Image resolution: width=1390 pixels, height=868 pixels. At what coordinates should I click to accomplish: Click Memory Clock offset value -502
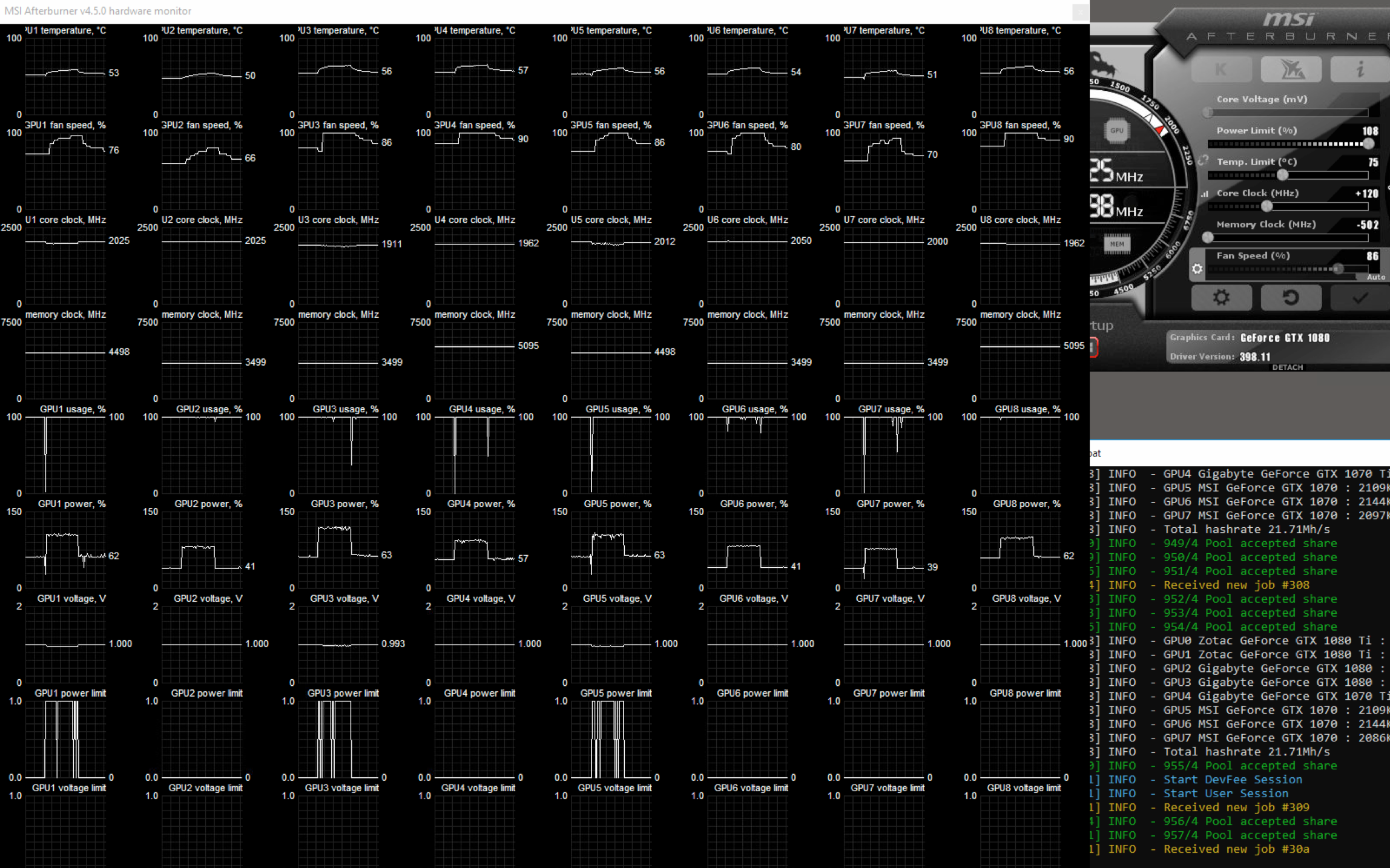(x=1368, y=225)
